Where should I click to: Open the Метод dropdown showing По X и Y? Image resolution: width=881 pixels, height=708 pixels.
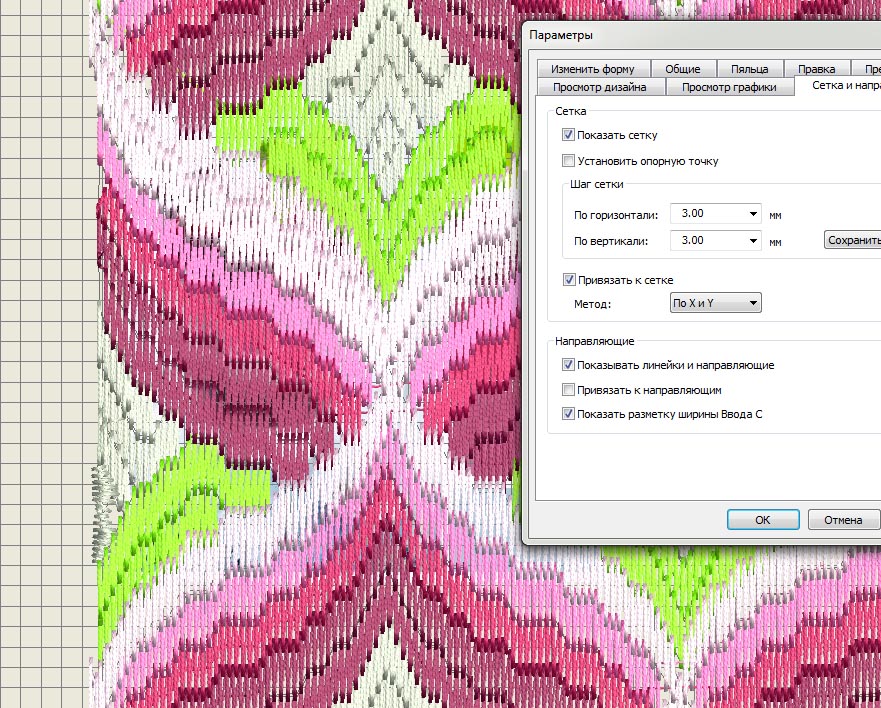tap(752, 303)
